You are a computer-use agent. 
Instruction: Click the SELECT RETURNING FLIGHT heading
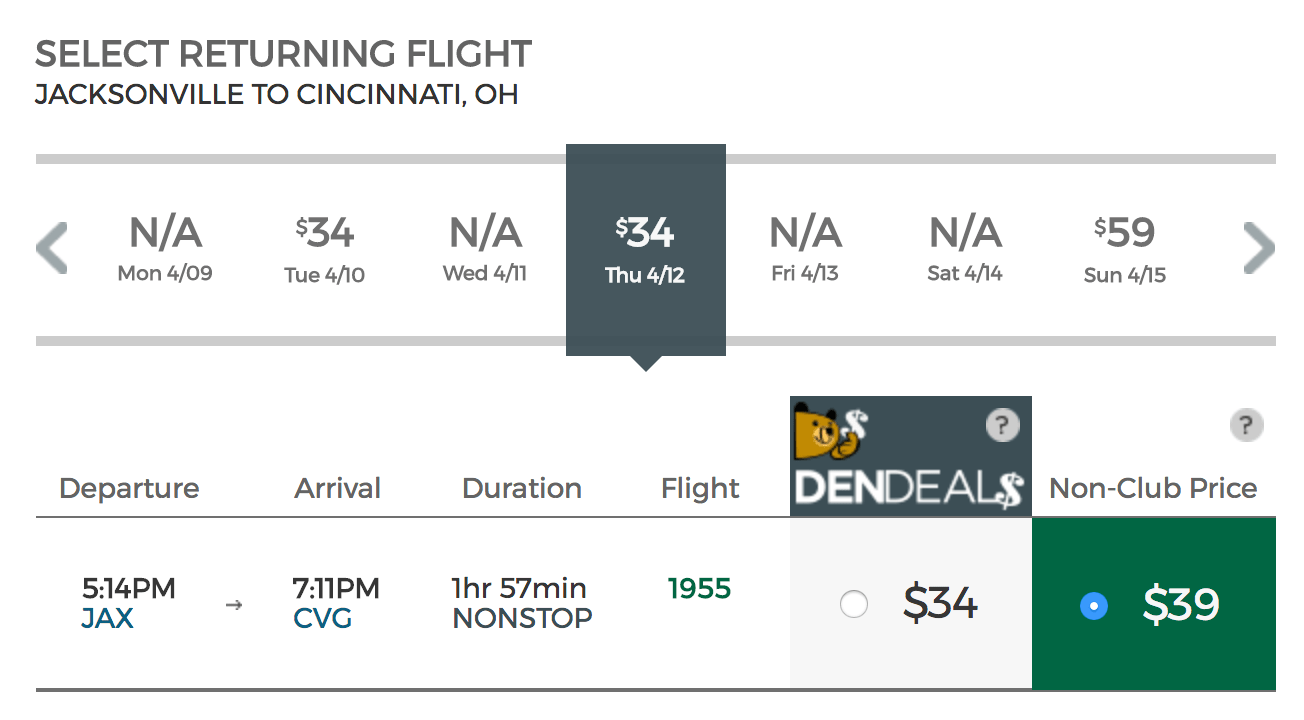pos(284,54)
